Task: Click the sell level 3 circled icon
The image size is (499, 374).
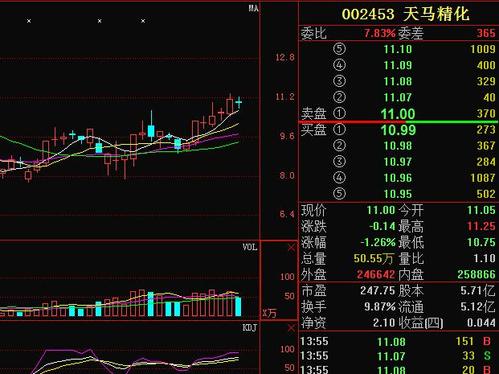Action: click(x=339, y=81)
